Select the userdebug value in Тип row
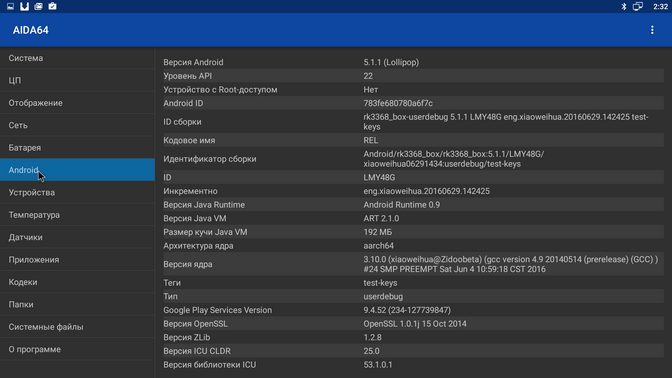 (383, 297)
